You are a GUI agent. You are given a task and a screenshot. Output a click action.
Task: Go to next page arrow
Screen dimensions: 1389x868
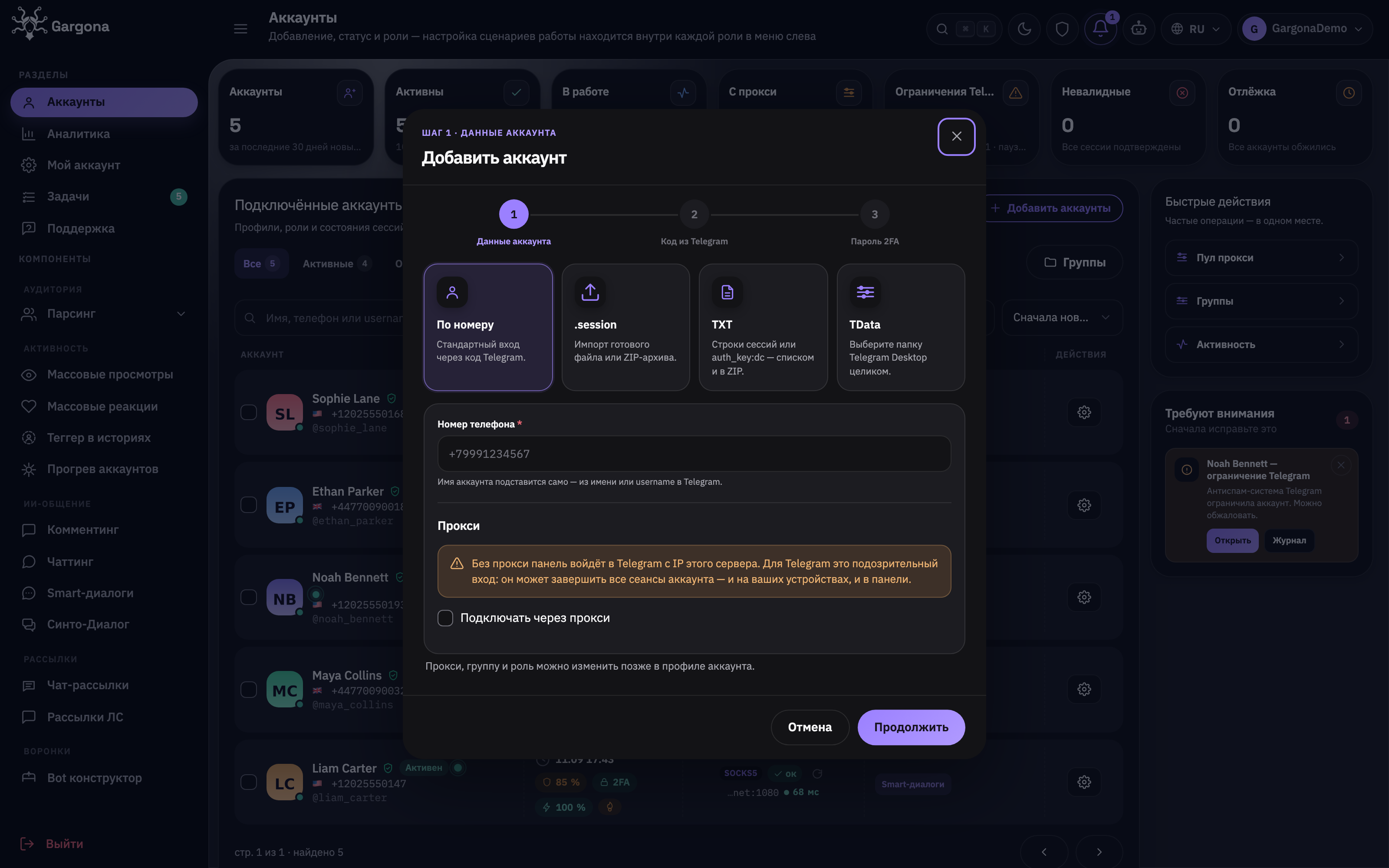(1099, 852)
